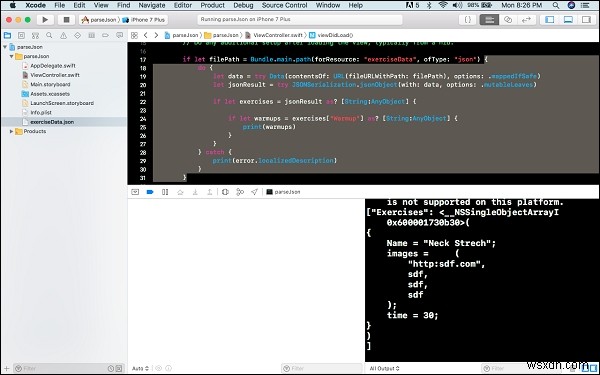Pause program execution

(x=165, y=192)
